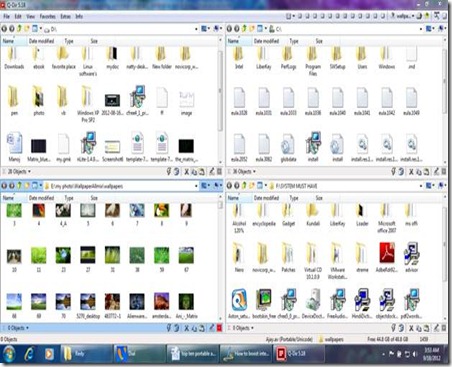Click the delete X icon in C:\ pane status bar

(x=411, y=172)
